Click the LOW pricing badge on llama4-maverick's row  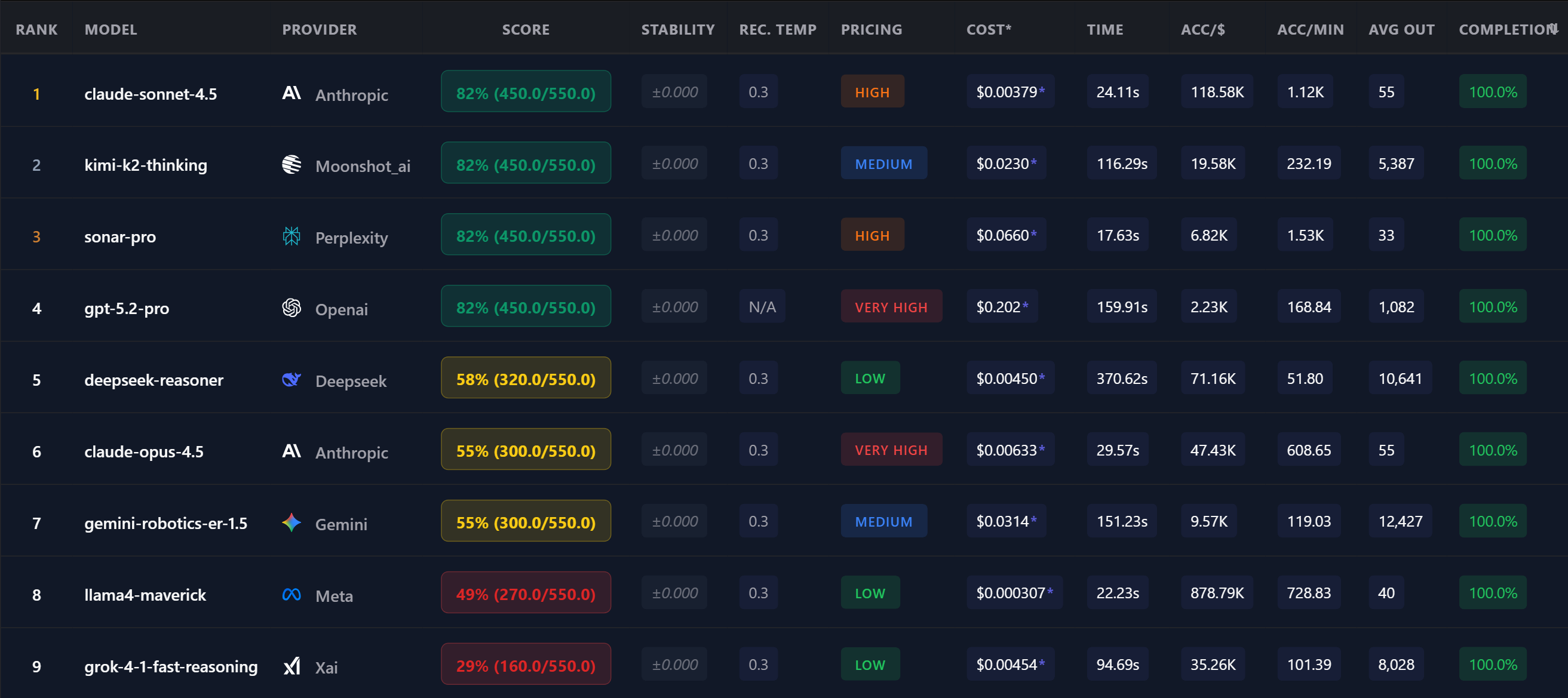[870, 592]
